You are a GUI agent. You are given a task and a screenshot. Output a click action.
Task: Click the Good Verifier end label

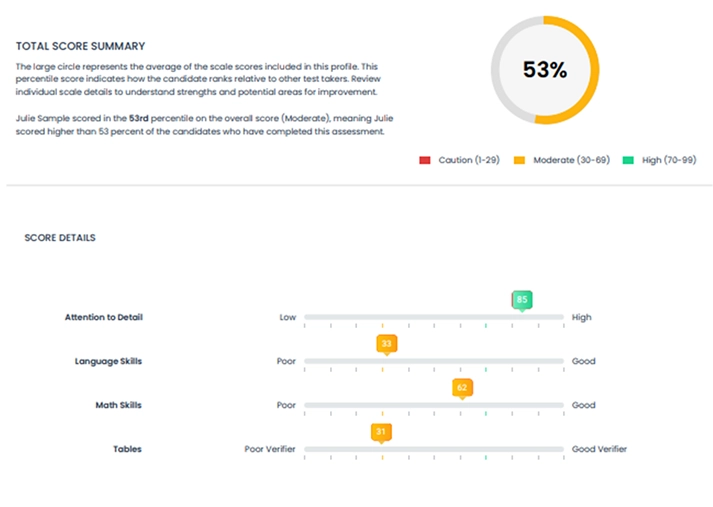pos(599,449)
